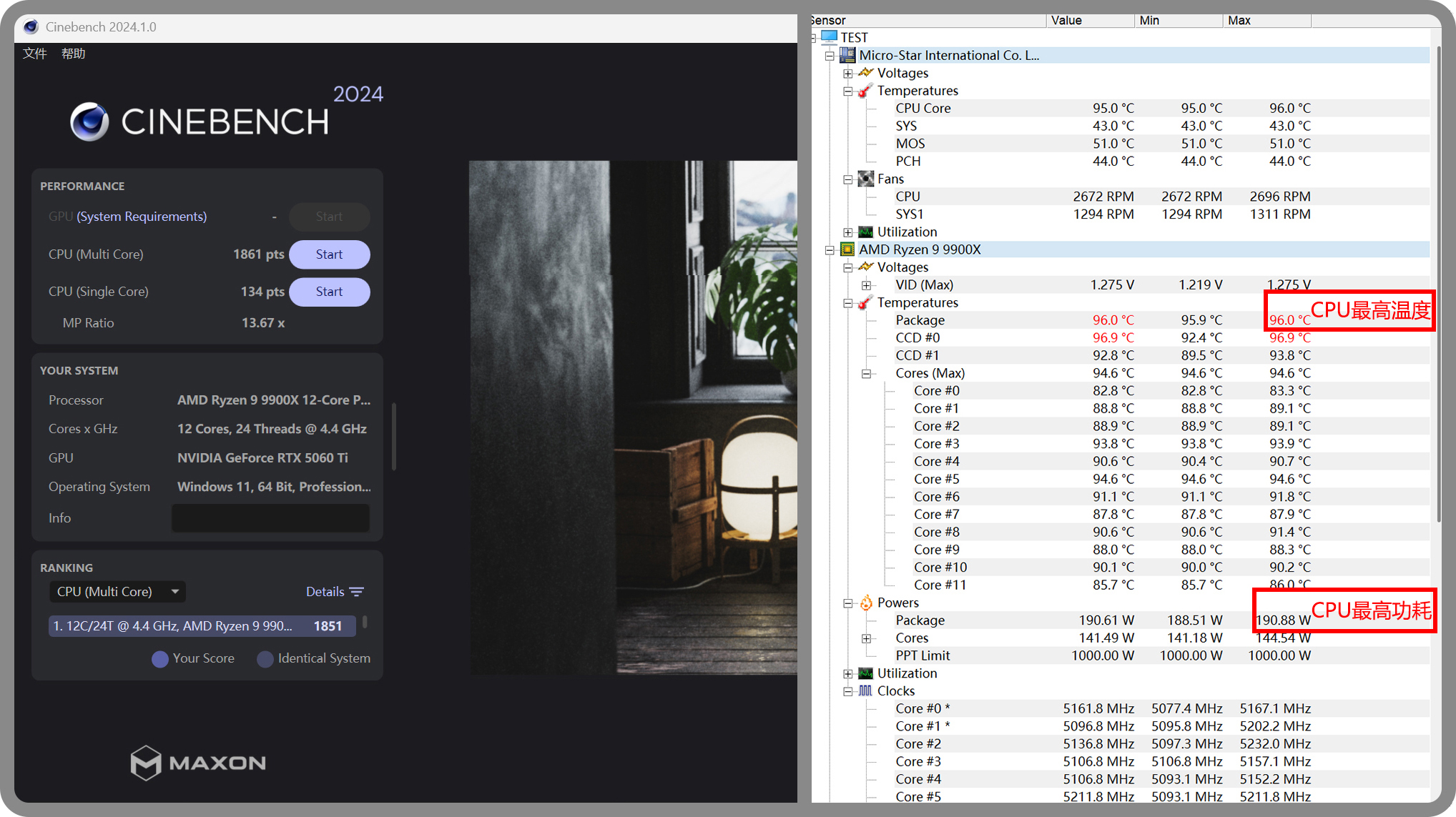The width and height of the screenshot is (1456, 817).
Task: Click the Powers flame icon
Action: 865,603
